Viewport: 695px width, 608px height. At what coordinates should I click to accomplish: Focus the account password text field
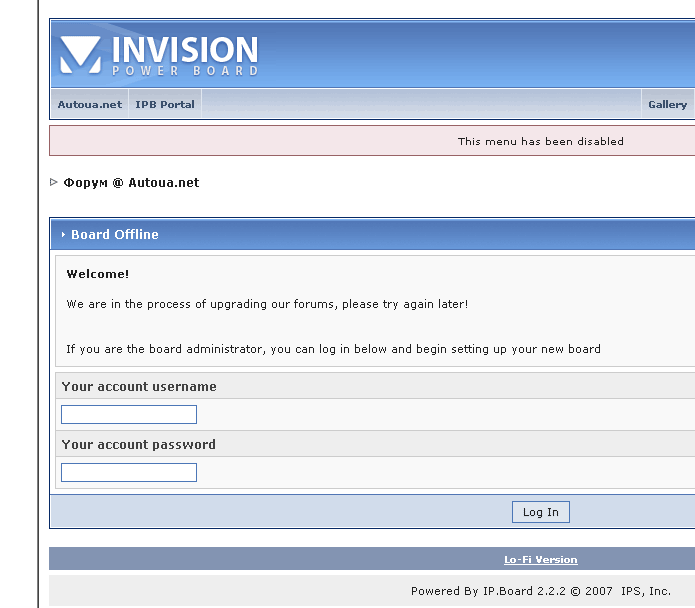(x=129, y=472)
